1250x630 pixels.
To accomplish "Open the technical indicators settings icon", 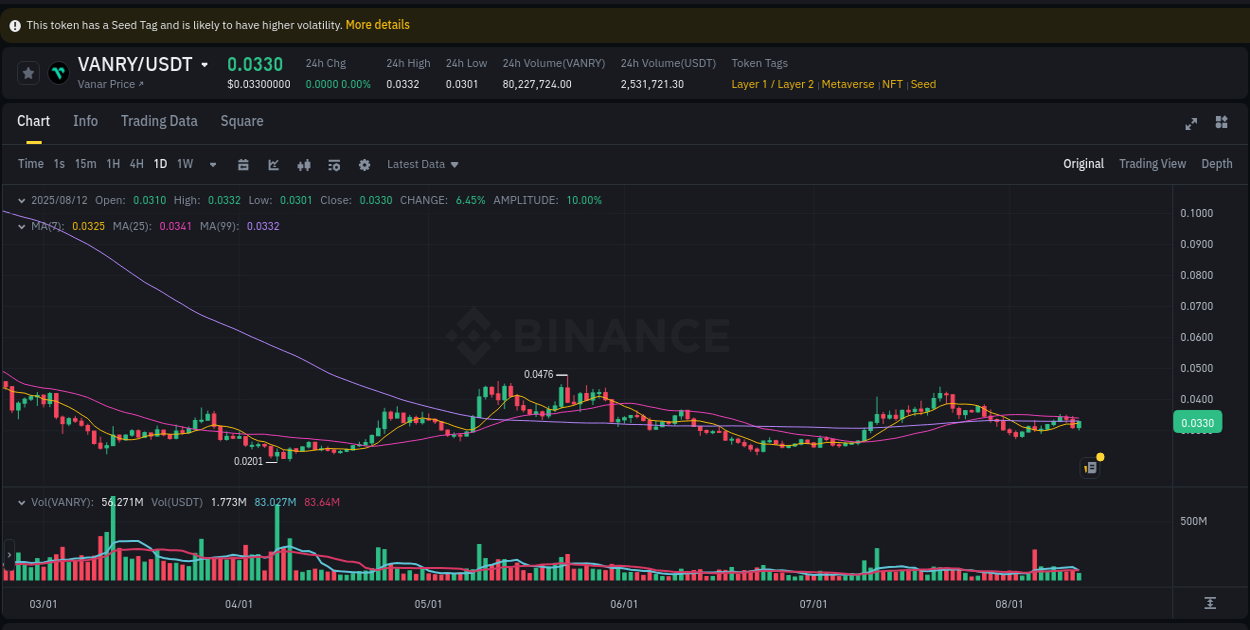I will [334, 165].
